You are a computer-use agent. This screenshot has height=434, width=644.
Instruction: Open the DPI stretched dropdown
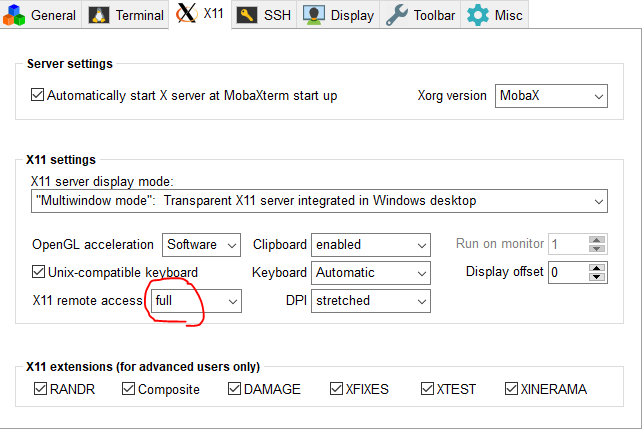371,301
